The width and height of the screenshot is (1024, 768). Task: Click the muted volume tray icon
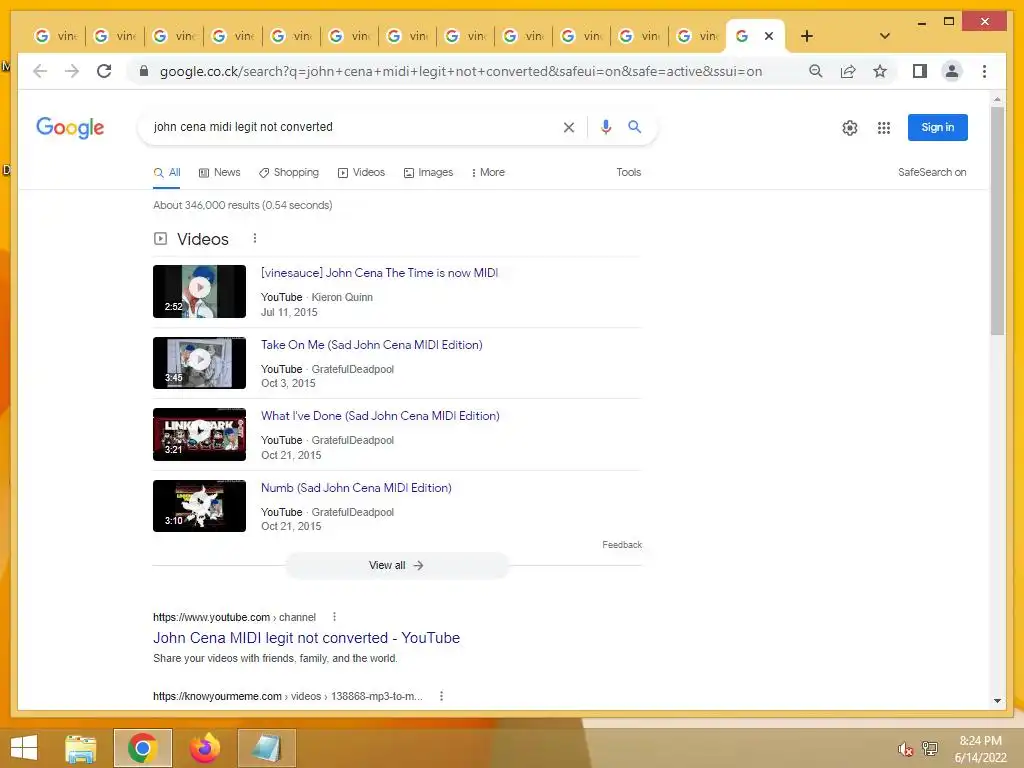905,749
